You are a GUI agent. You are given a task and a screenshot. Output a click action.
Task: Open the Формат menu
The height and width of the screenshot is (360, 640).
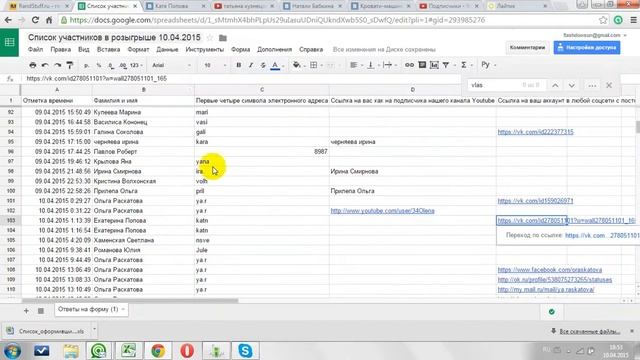pyautogui.click(x=138, y=49)
